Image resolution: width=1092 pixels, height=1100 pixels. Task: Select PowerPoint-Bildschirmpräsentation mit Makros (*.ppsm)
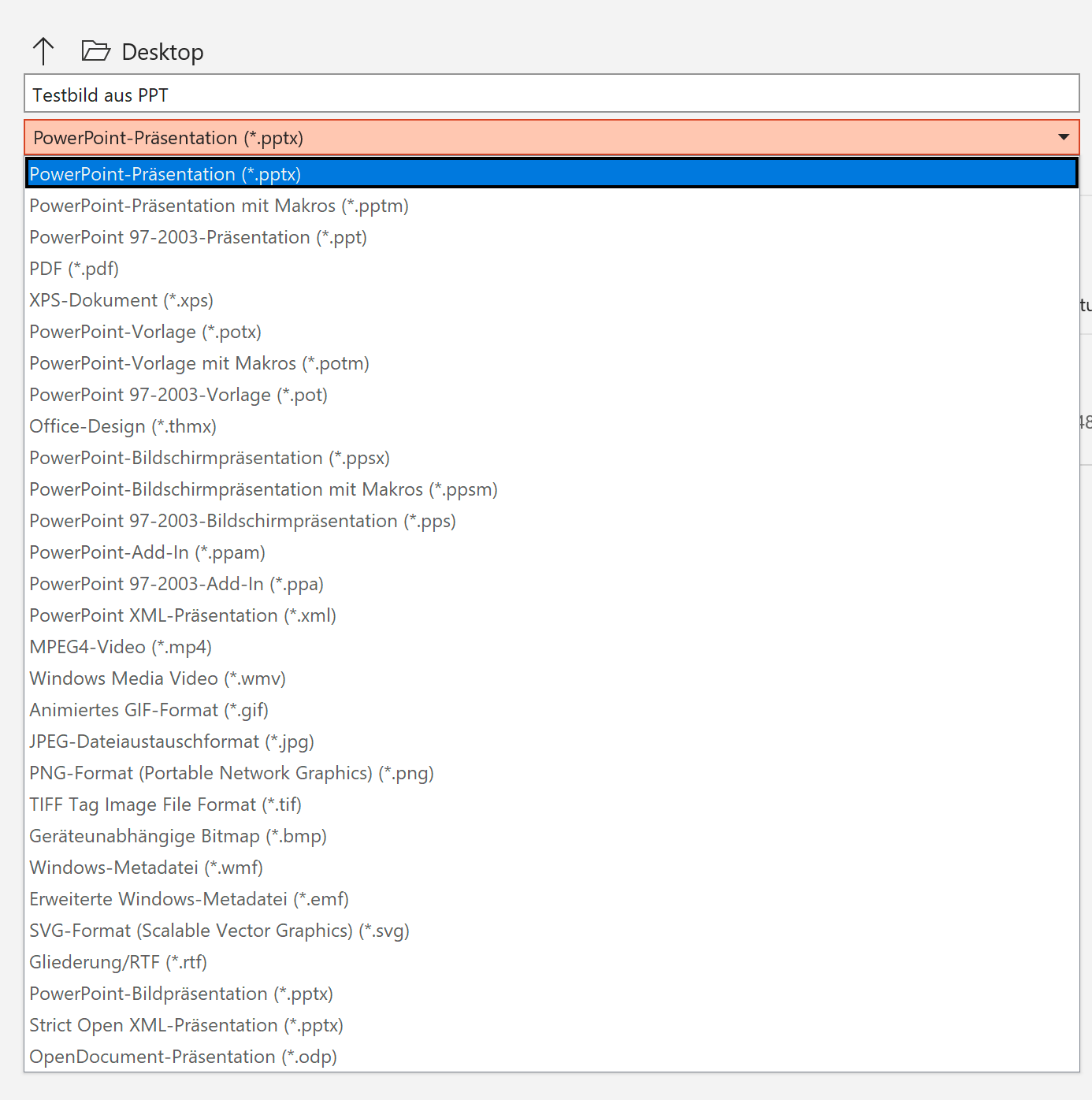[x=552, y=489]
